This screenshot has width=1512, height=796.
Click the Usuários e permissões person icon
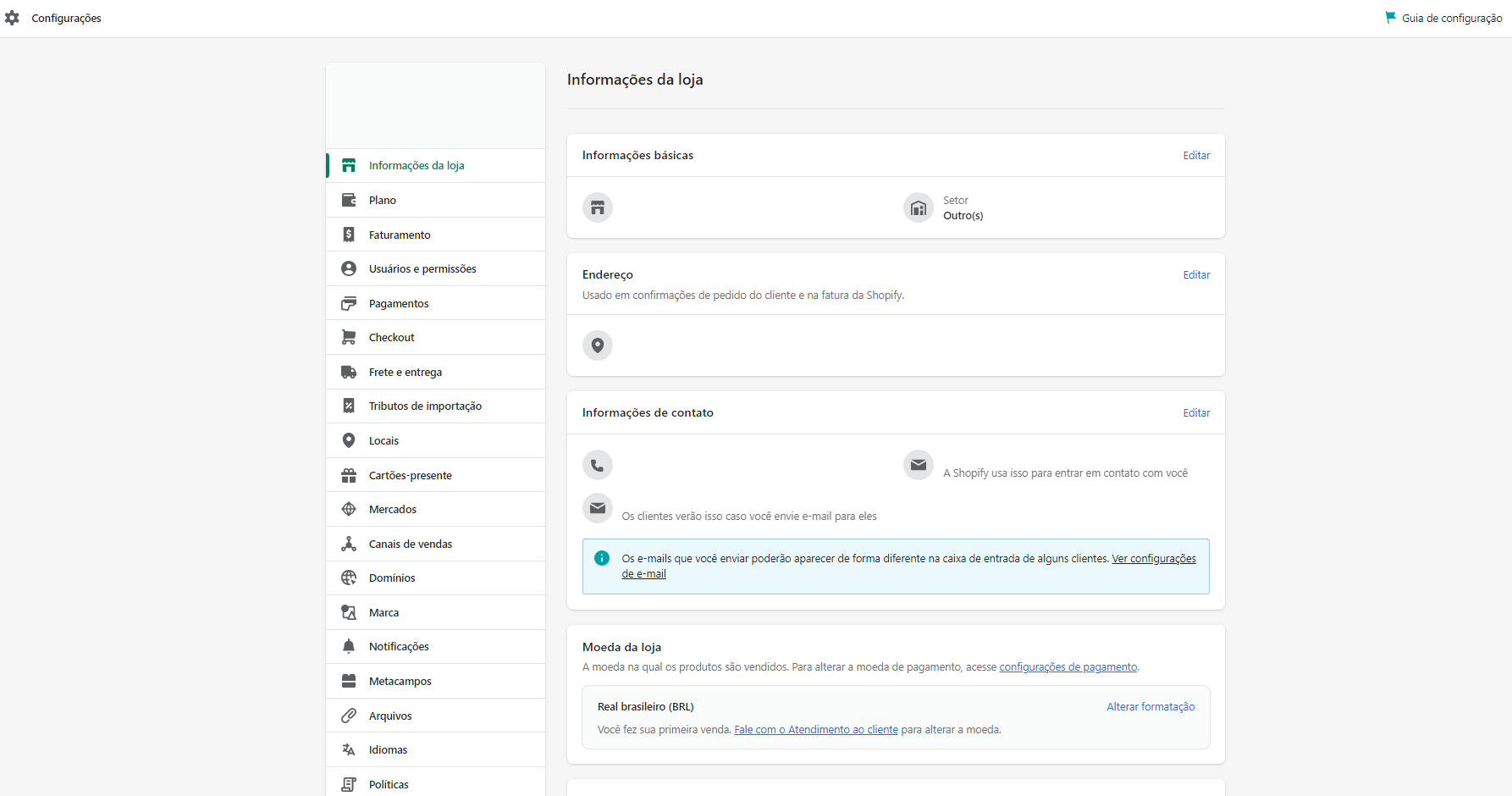point(348,268)
